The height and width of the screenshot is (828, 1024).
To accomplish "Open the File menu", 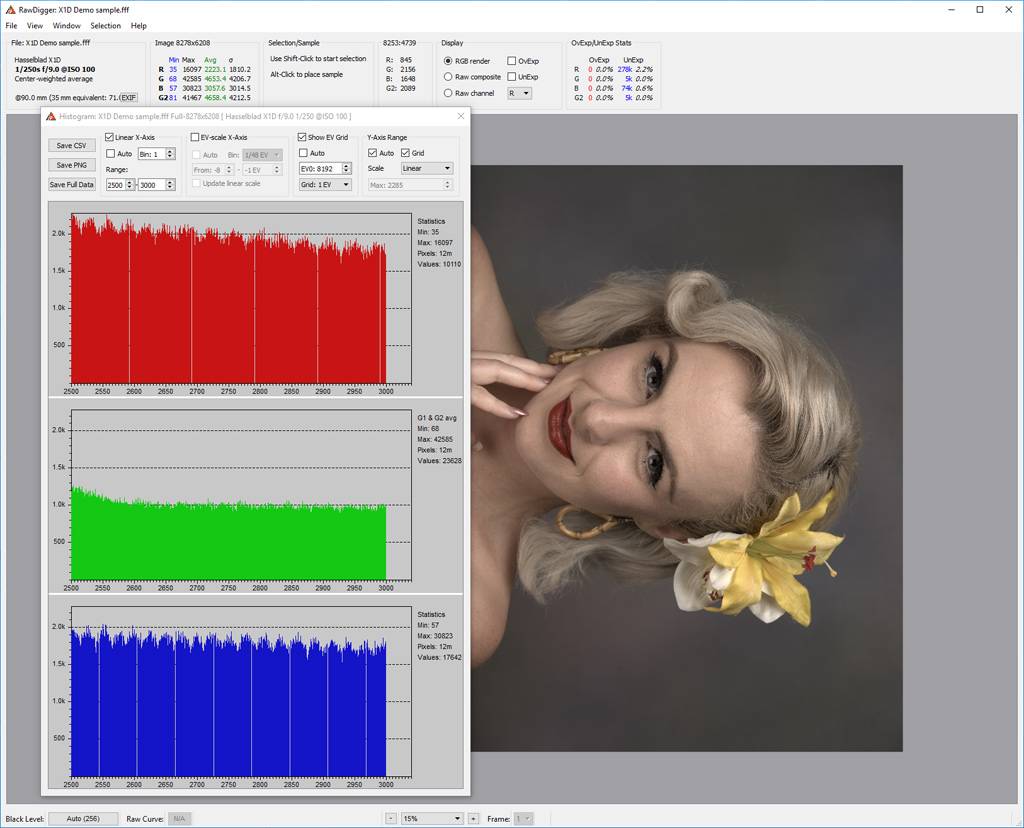I will click(x=12, y=26).
